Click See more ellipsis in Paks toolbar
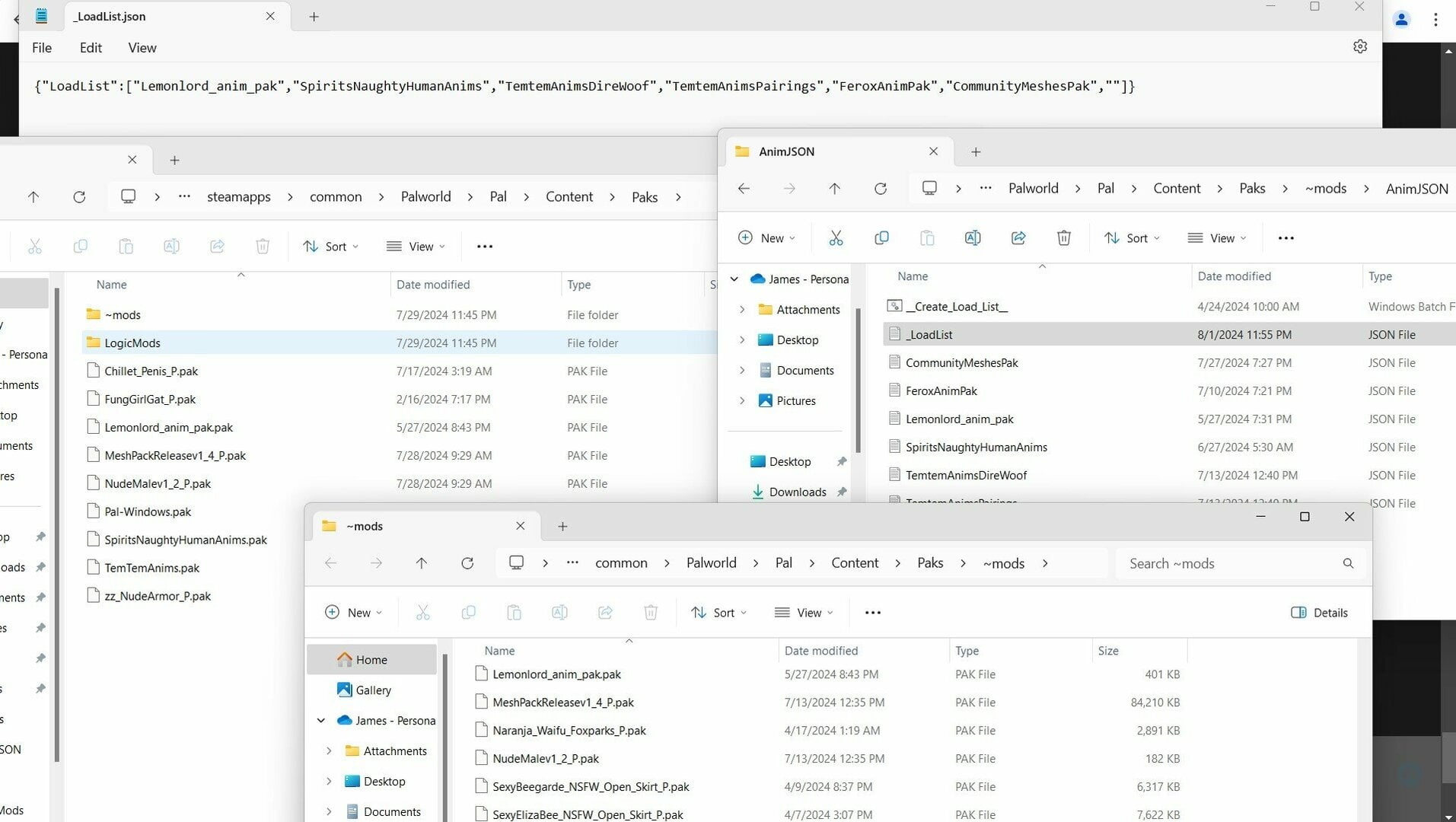The height and width of the screenshot is (822, 1456). click(x=485, y=247)
